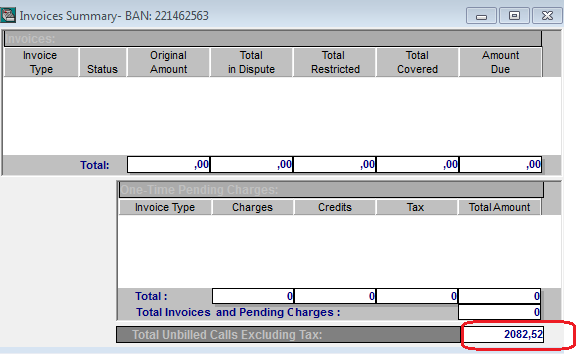Click the Tax column header

coord(416,207)
